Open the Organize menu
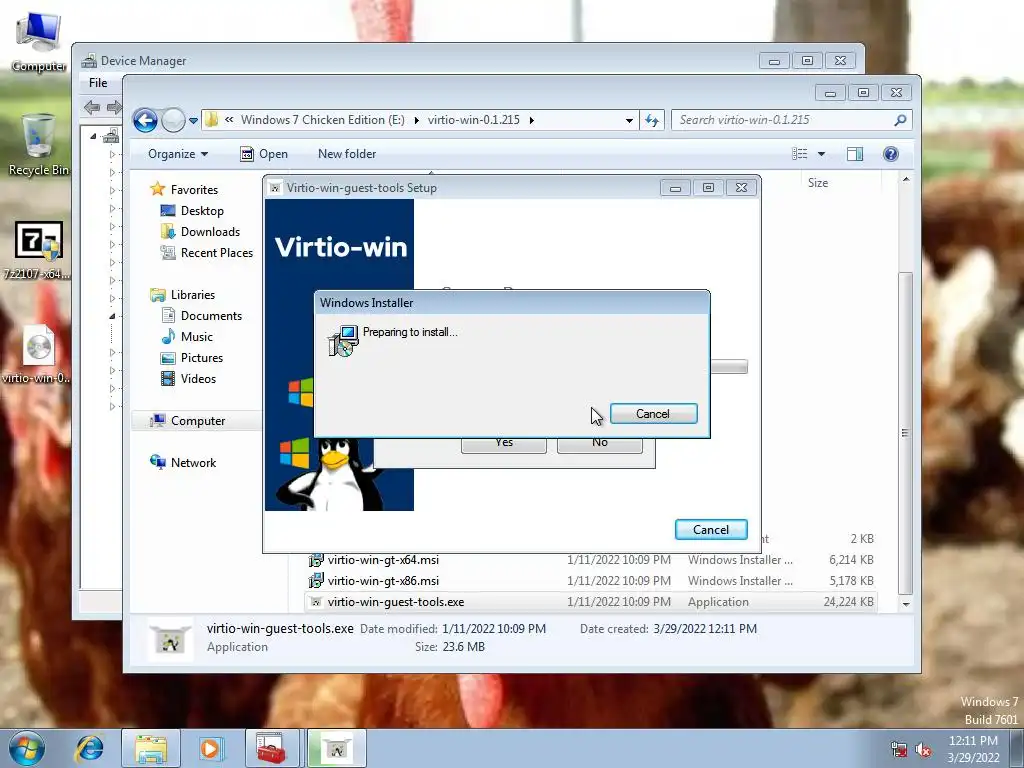The height and width of the screenshot is (768, 1024). [x=178, y=154]
